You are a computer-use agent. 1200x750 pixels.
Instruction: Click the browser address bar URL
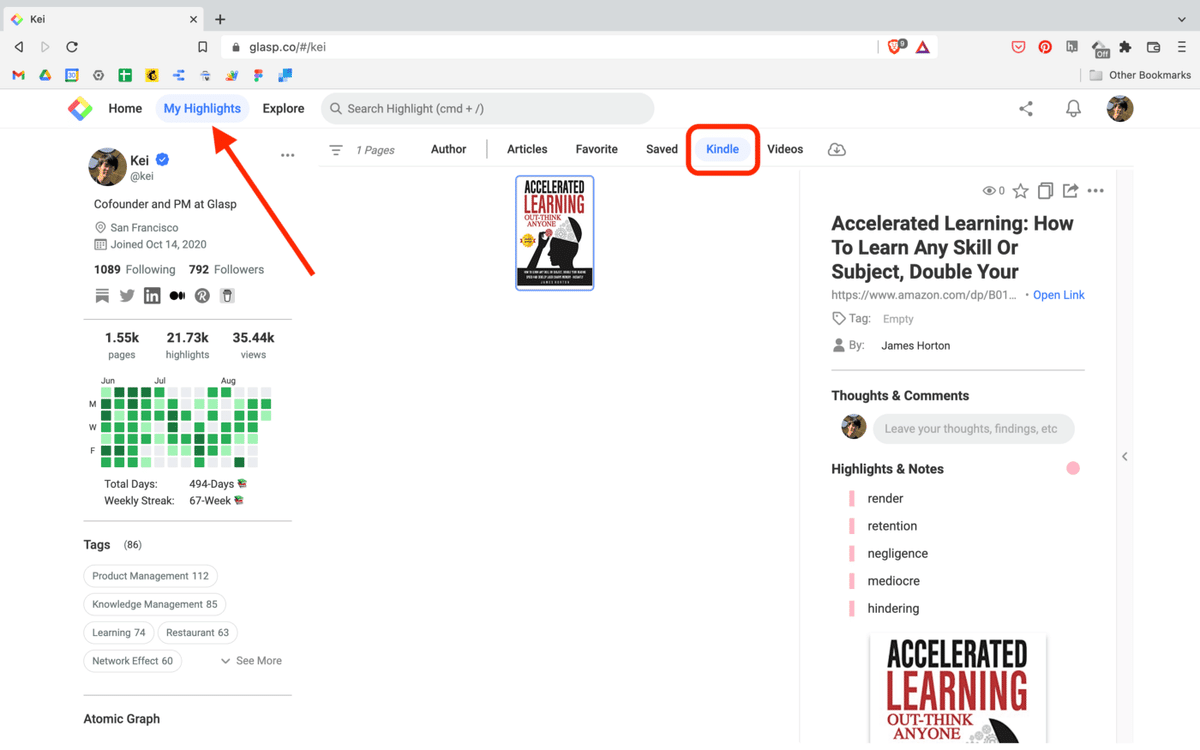point(287,47)
